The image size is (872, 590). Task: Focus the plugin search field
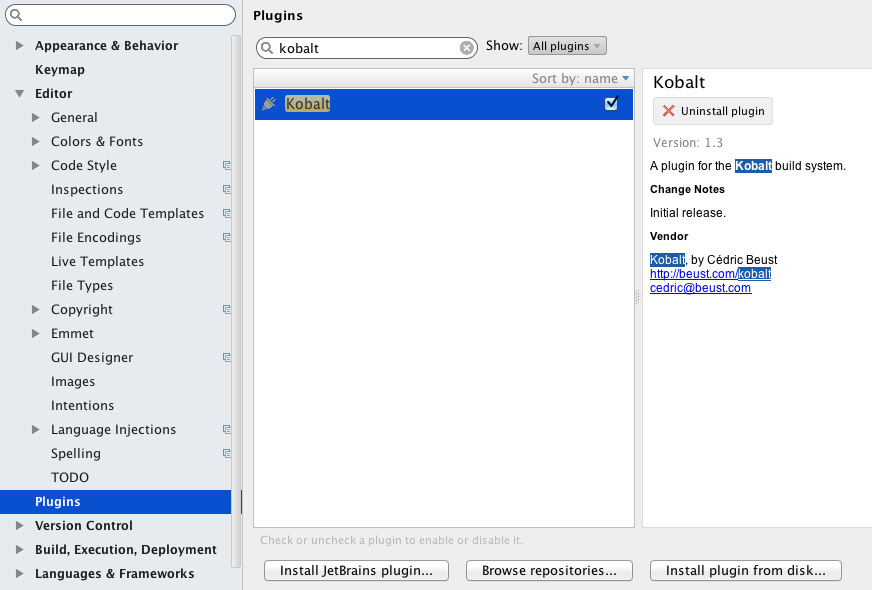click(x=366, y=48)
